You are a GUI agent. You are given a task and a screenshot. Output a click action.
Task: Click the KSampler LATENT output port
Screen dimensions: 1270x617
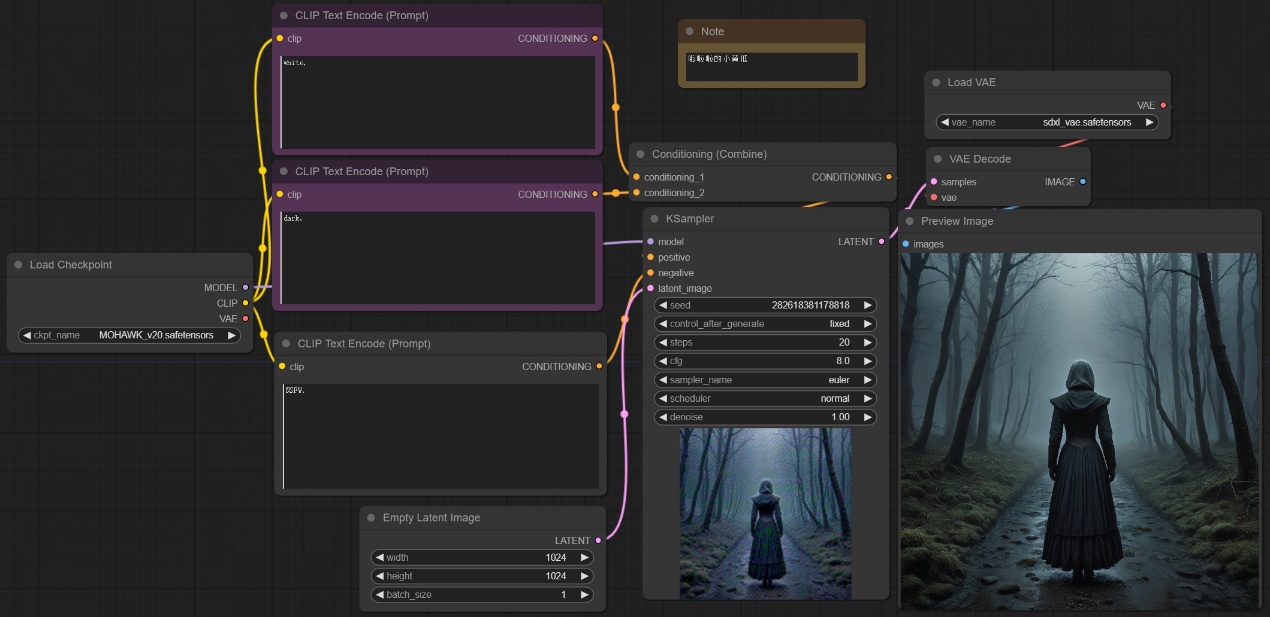[x=881, y=242]
